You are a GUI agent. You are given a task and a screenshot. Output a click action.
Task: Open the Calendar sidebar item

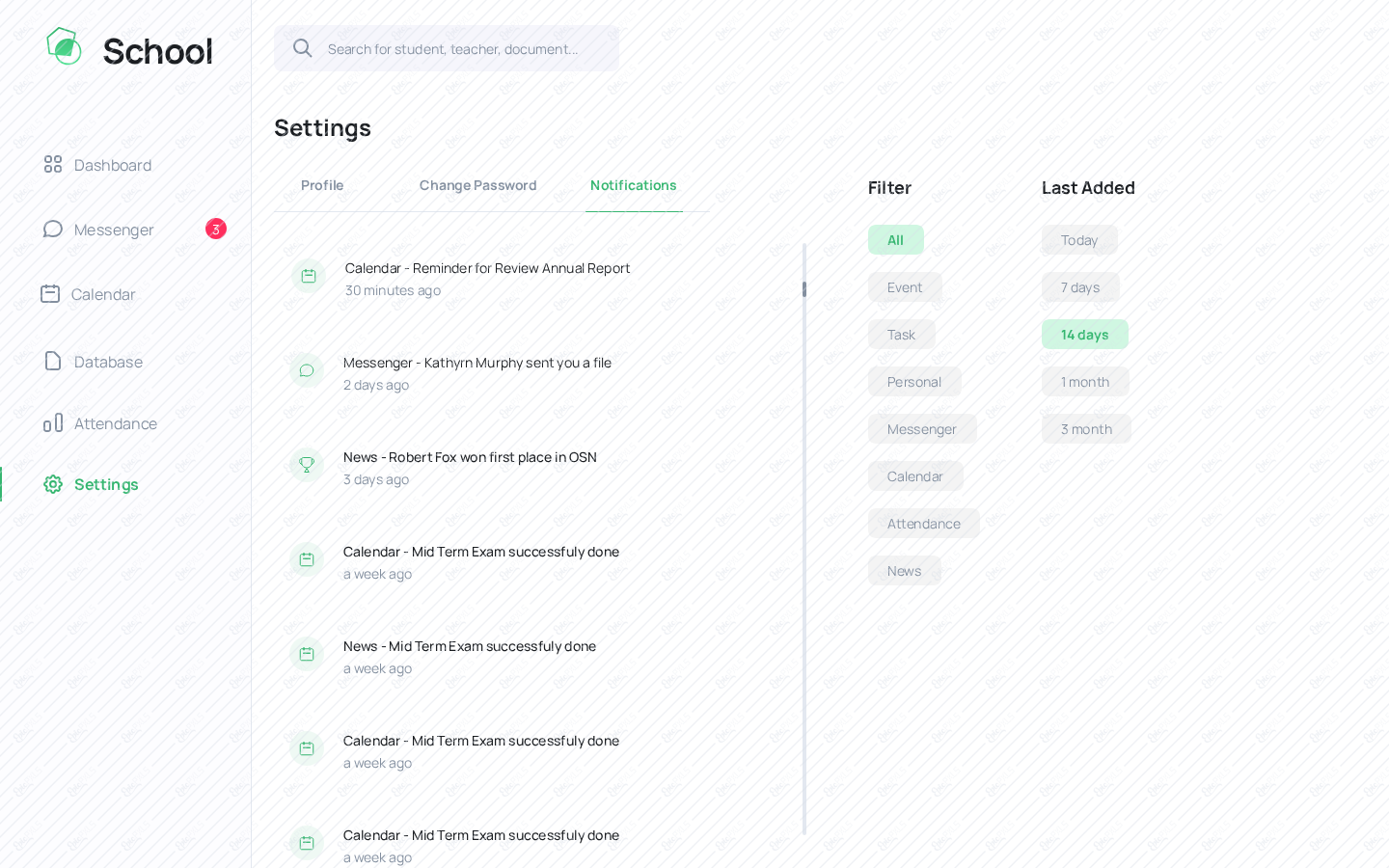tap(102, 294)
